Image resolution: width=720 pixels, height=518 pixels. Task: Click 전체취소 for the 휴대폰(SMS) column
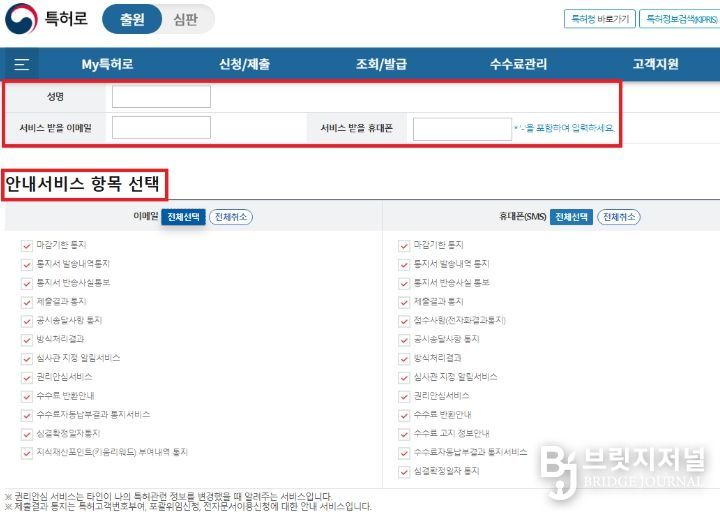point(619,217)
